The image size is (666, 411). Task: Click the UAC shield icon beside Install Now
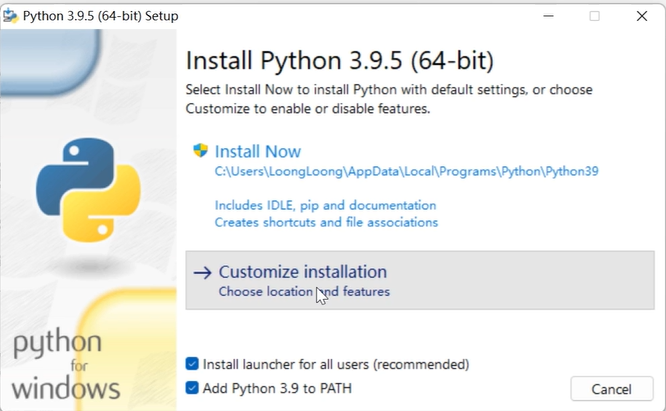[x=200, y=150]
